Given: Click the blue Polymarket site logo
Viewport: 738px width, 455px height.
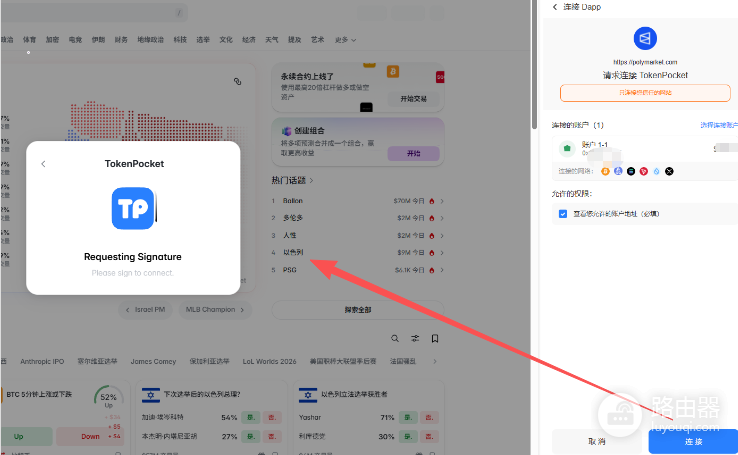Looking at the screenshot, I should click(645, 38).
